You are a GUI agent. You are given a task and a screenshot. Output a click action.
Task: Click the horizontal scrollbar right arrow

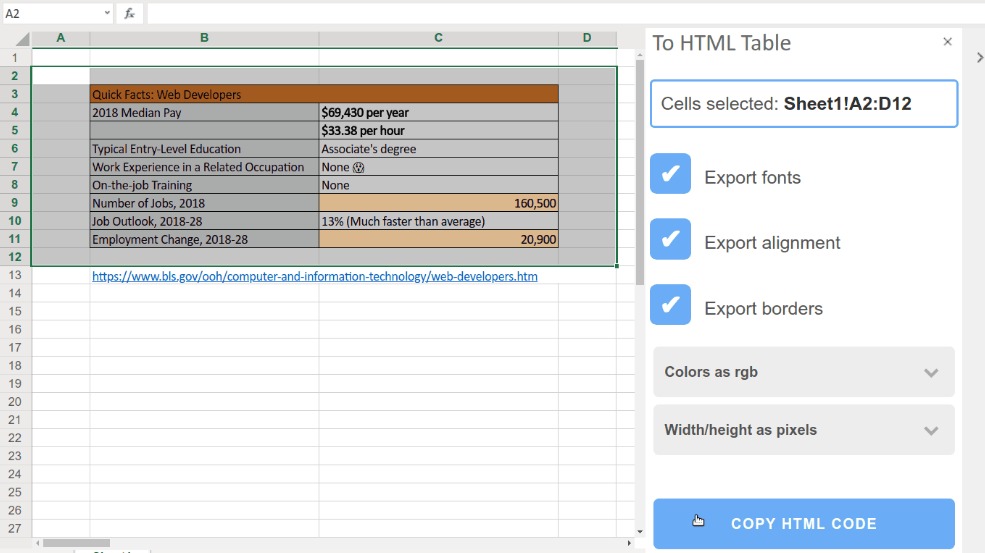click(629, 543)
